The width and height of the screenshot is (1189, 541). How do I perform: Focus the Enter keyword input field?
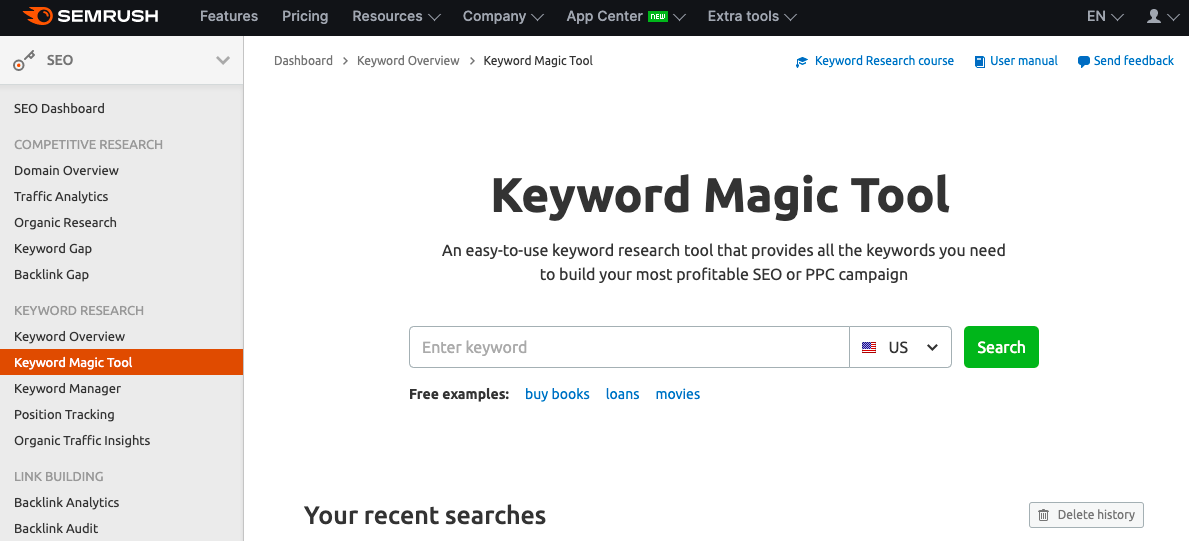(629, 347)
